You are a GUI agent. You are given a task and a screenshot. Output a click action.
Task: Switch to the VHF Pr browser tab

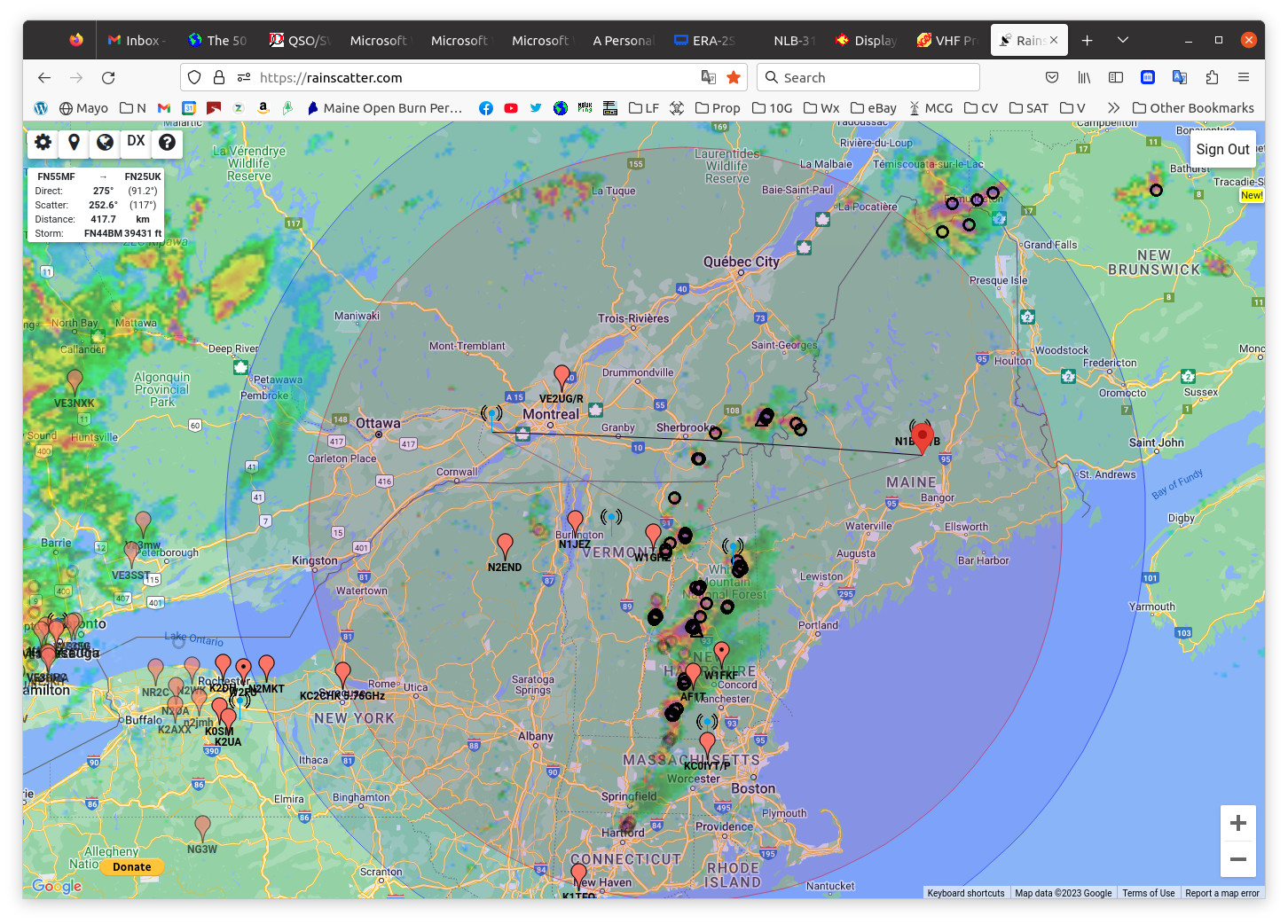pos(946,41)
